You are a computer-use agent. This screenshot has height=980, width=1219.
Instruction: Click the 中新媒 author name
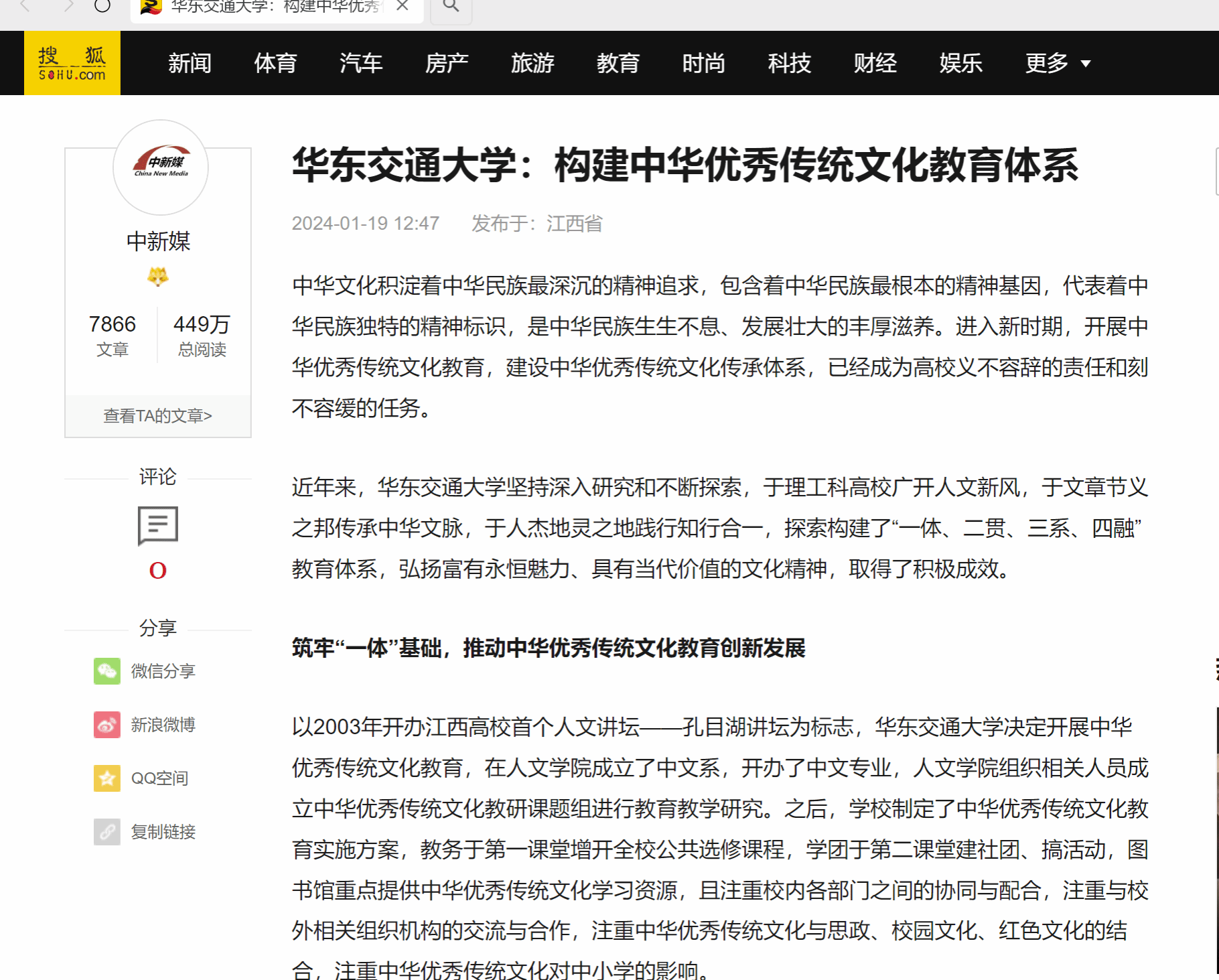pyautogui.click(x=158, y=241)
